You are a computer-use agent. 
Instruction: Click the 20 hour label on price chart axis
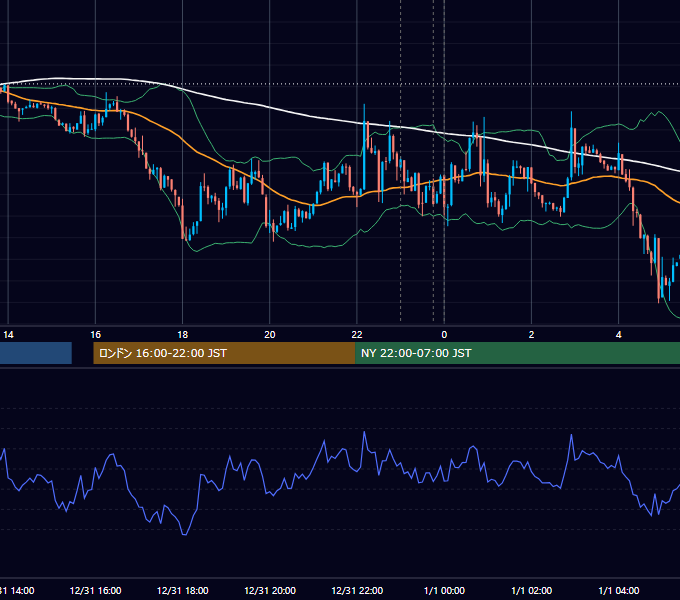270,335
